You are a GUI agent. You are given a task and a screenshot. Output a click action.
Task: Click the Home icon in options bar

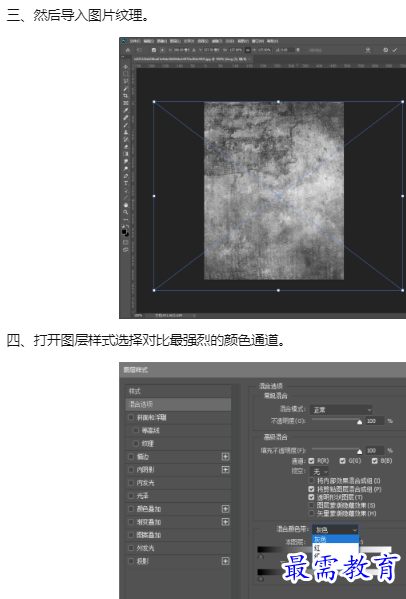pyautogui.click(x=128, y=50)
